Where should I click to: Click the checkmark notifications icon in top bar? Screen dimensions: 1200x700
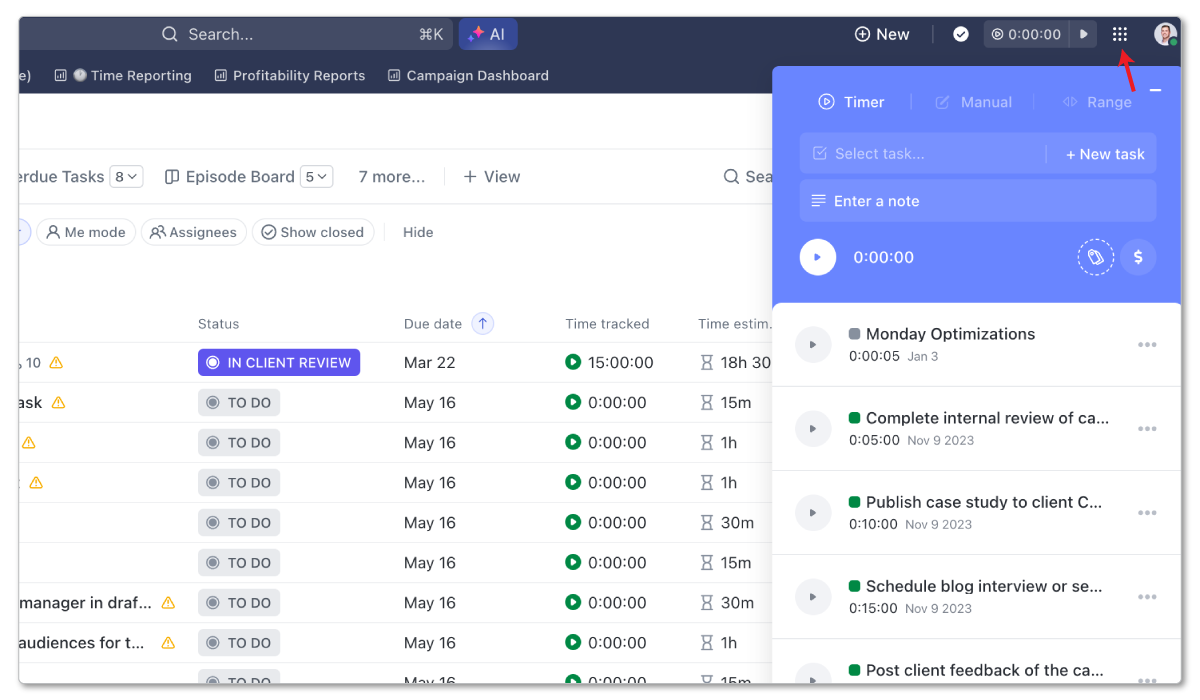click(x=960, y=33)
